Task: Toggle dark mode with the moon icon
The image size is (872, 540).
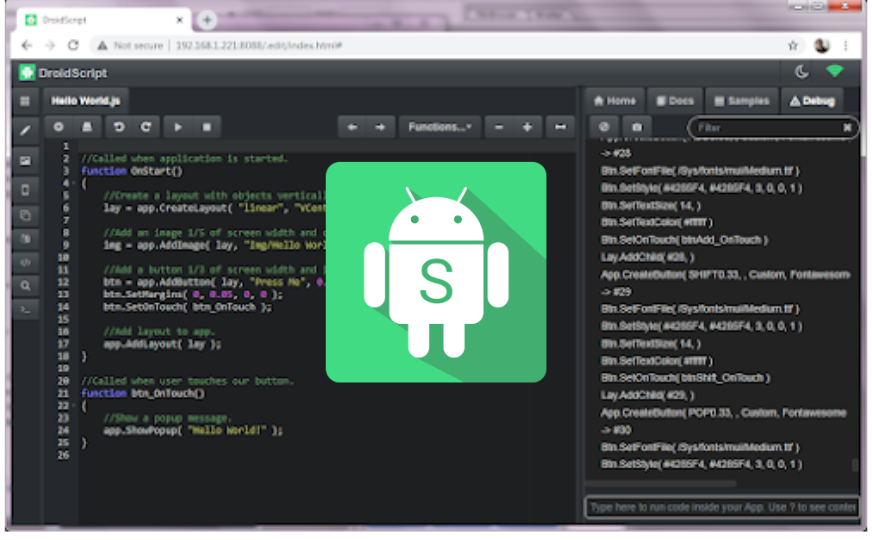Action: point(801,72)
